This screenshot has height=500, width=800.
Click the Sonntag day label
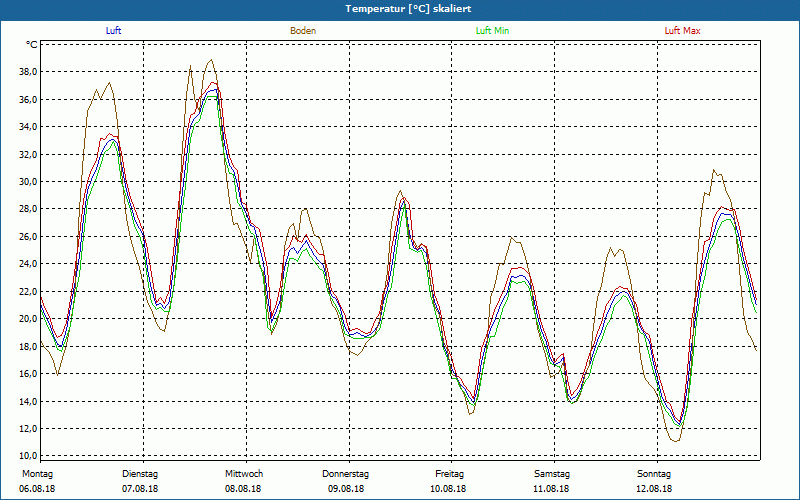(654, 474)
